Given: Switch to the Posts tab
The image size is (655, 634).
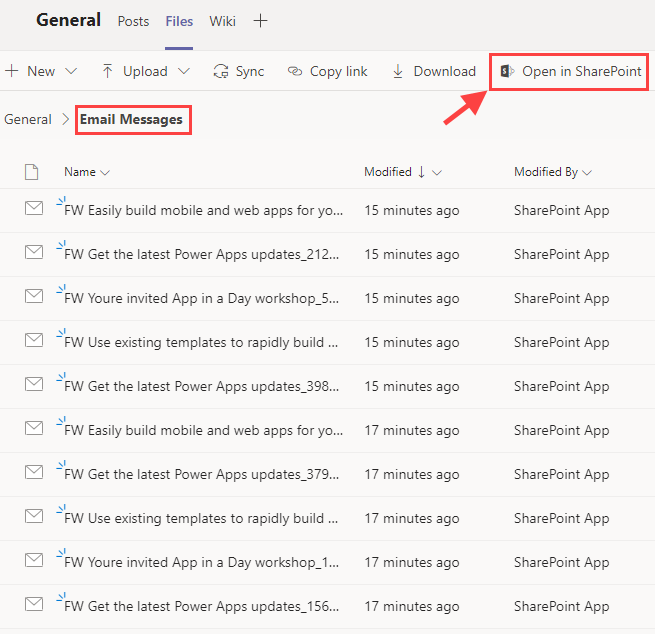Looking at the screenshot, I should (x=133, y=21).
